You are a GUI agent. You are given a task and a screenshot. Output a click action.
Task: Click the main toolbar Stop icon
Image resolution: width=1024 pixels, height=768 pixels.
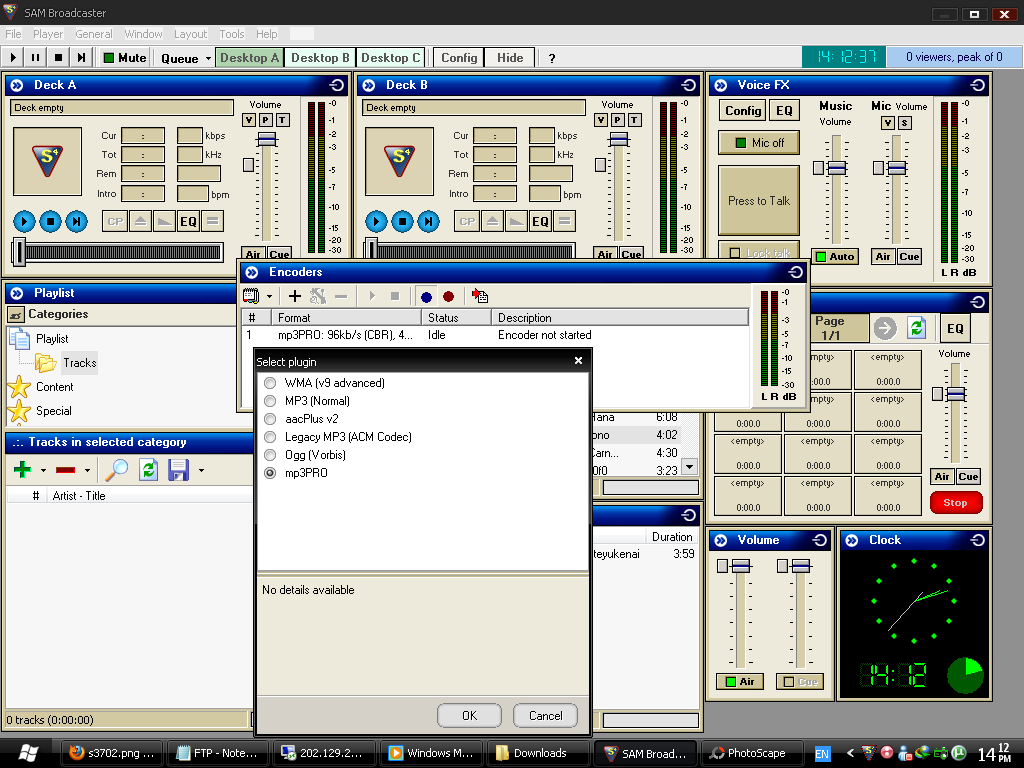coord(58,57)
